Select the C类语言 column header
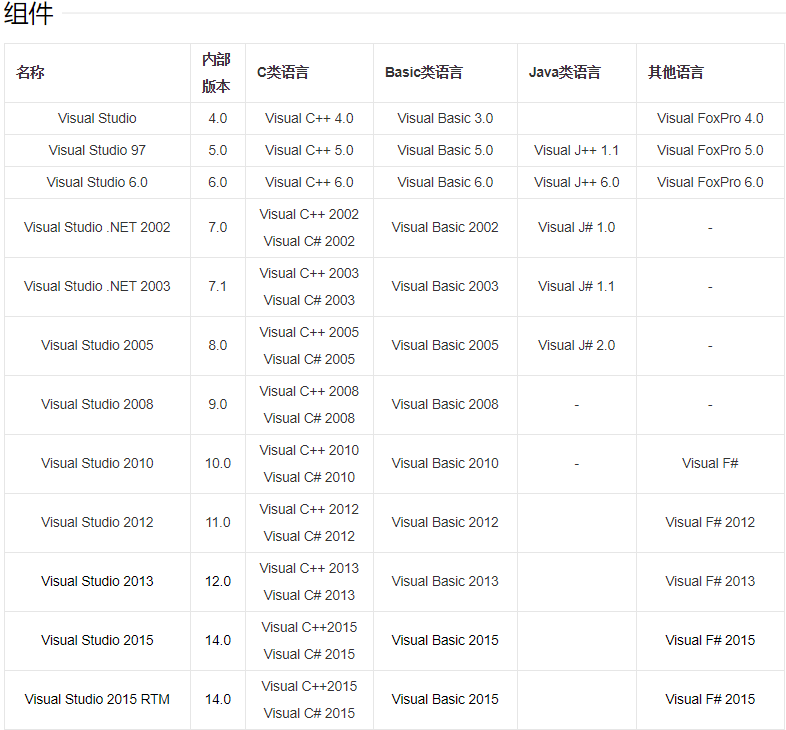The image size is (786, 730). pyautogui.click(x=283, y=72)
